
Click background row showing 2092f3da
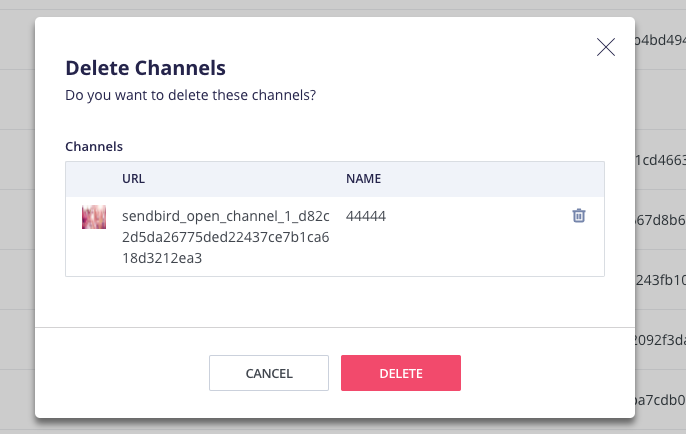point(660,340)
